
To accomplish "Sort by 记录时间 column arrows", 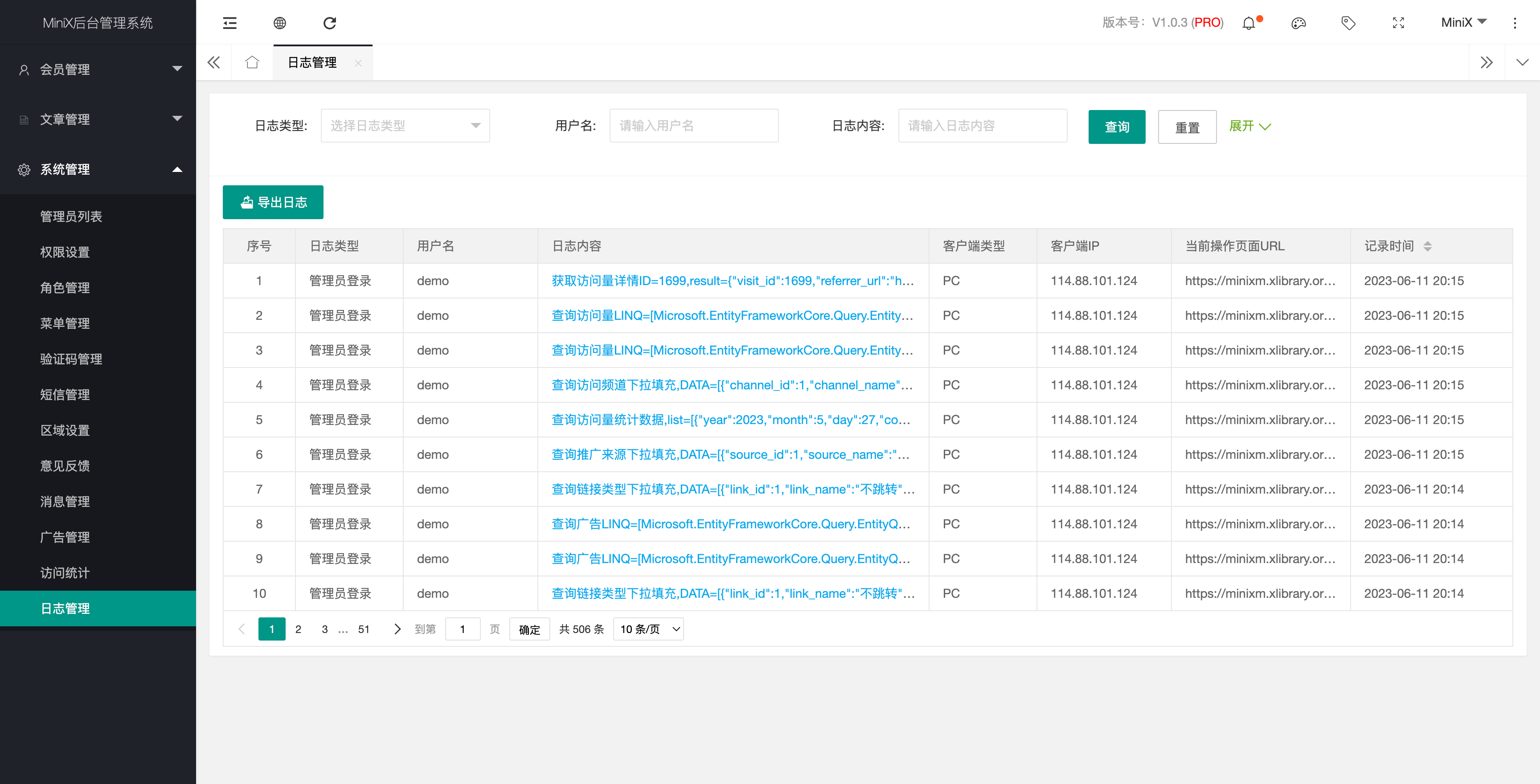I will (x=1428, y=246).
